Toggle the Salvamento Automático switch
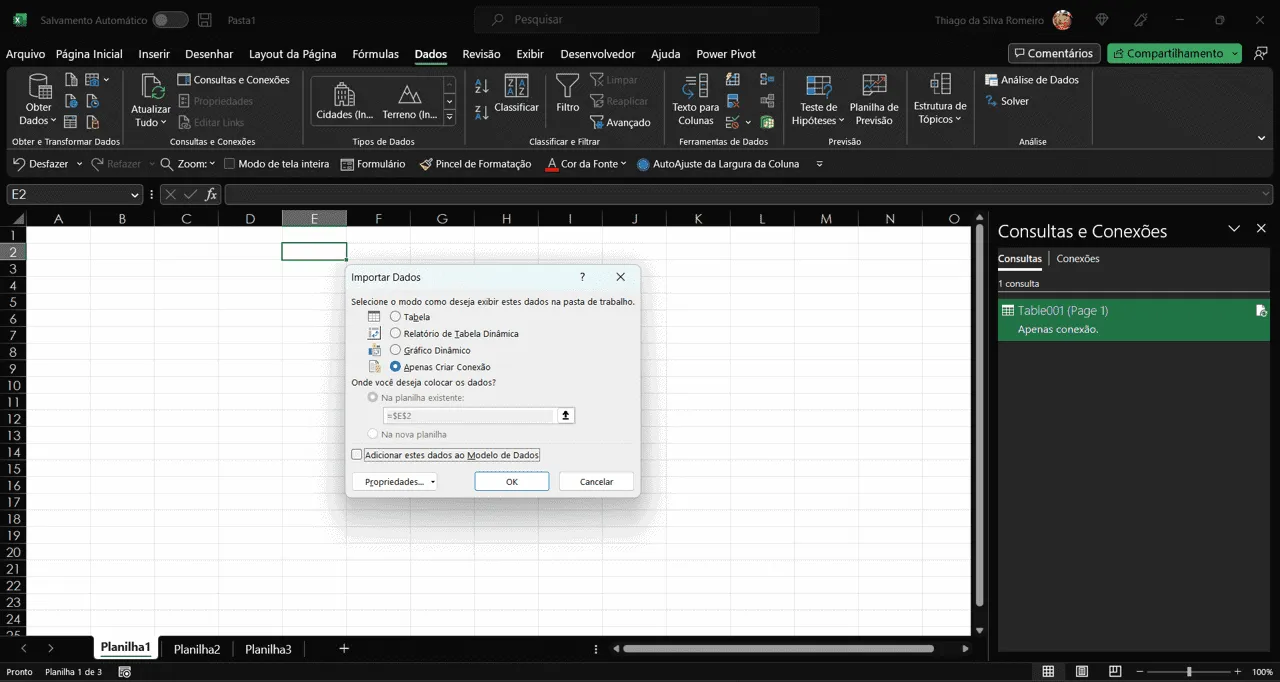Viewport: 1280px width, 682px height. [x=170, y=20]
